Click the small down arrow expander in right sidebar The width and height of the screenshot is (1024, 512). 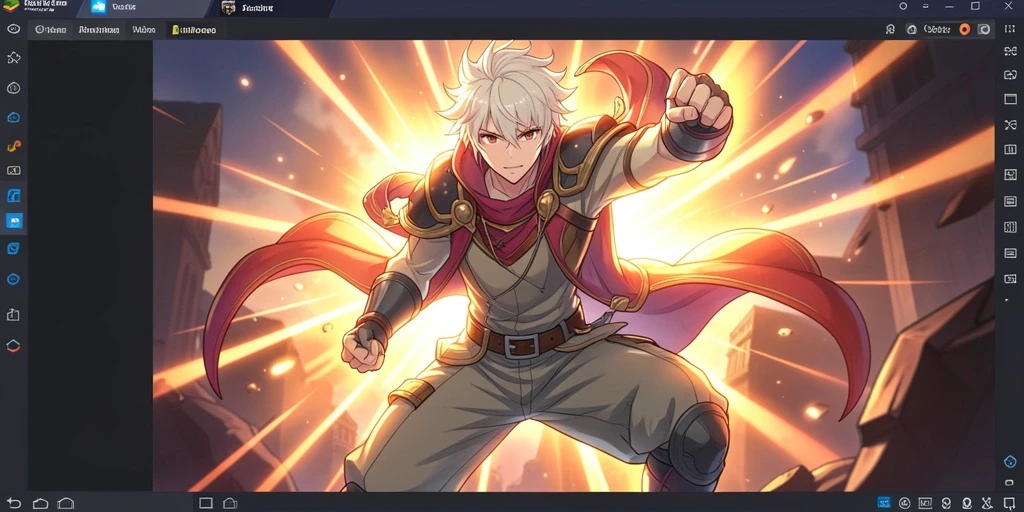1006,300
